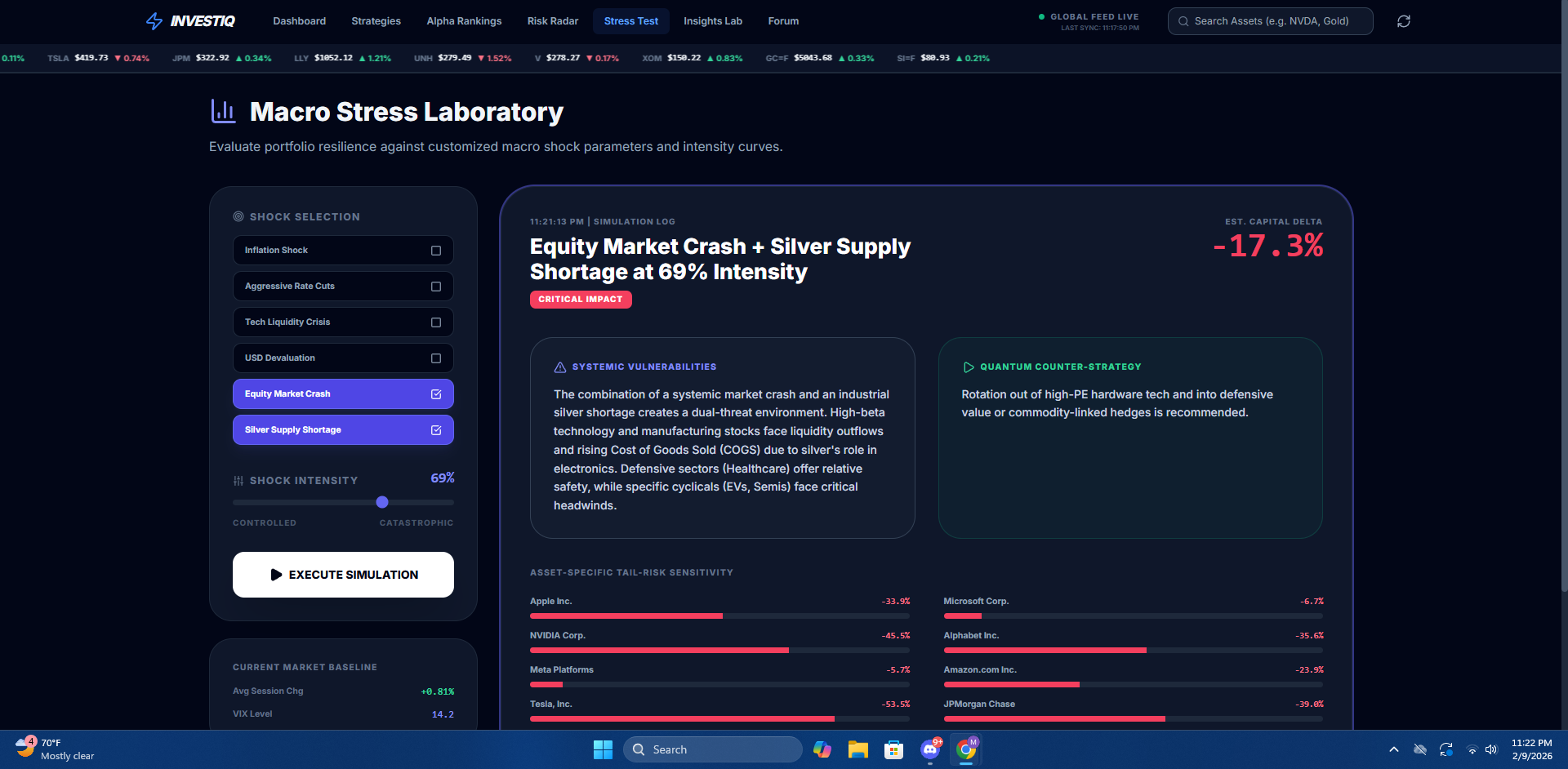Enable the Tech Liquidity Crisis checkbox
Image resolution: width=1568 pixels, height=769 pixels.
pos(436,322)
